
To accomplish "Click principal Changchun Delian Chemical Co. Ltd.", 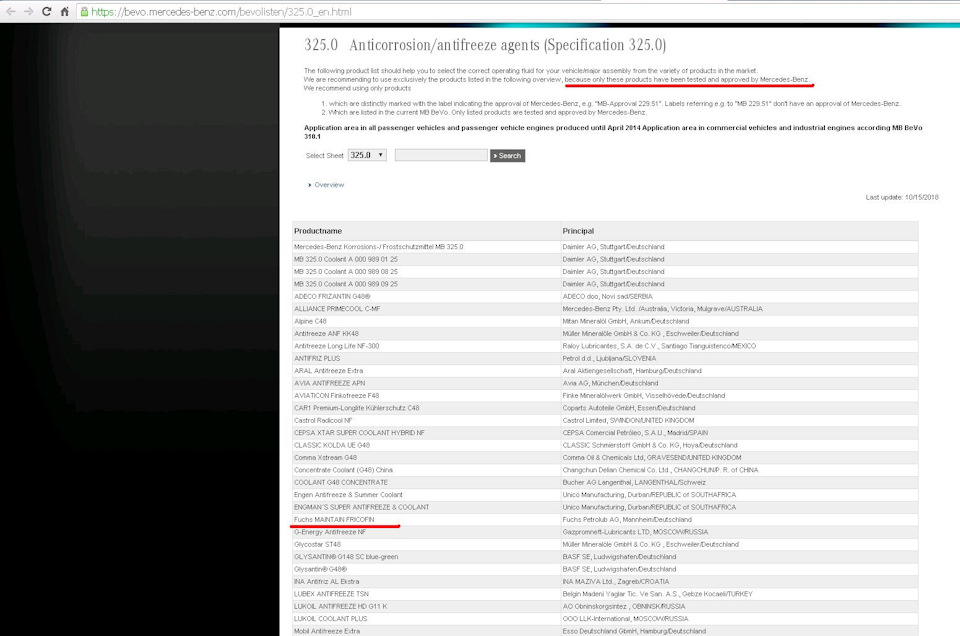I will (660, 470).
